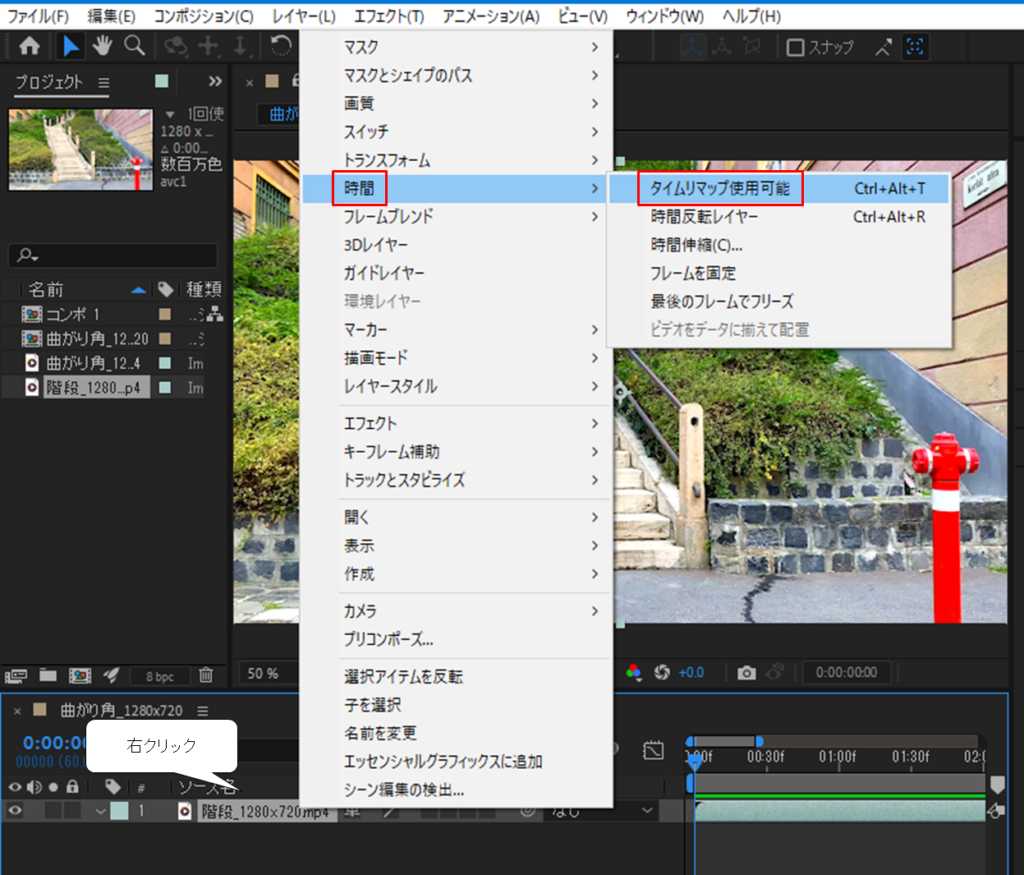Toggle the スナップ checkbox
The height and width of the screenshot is (875, 1024).
tap(795, 47)
